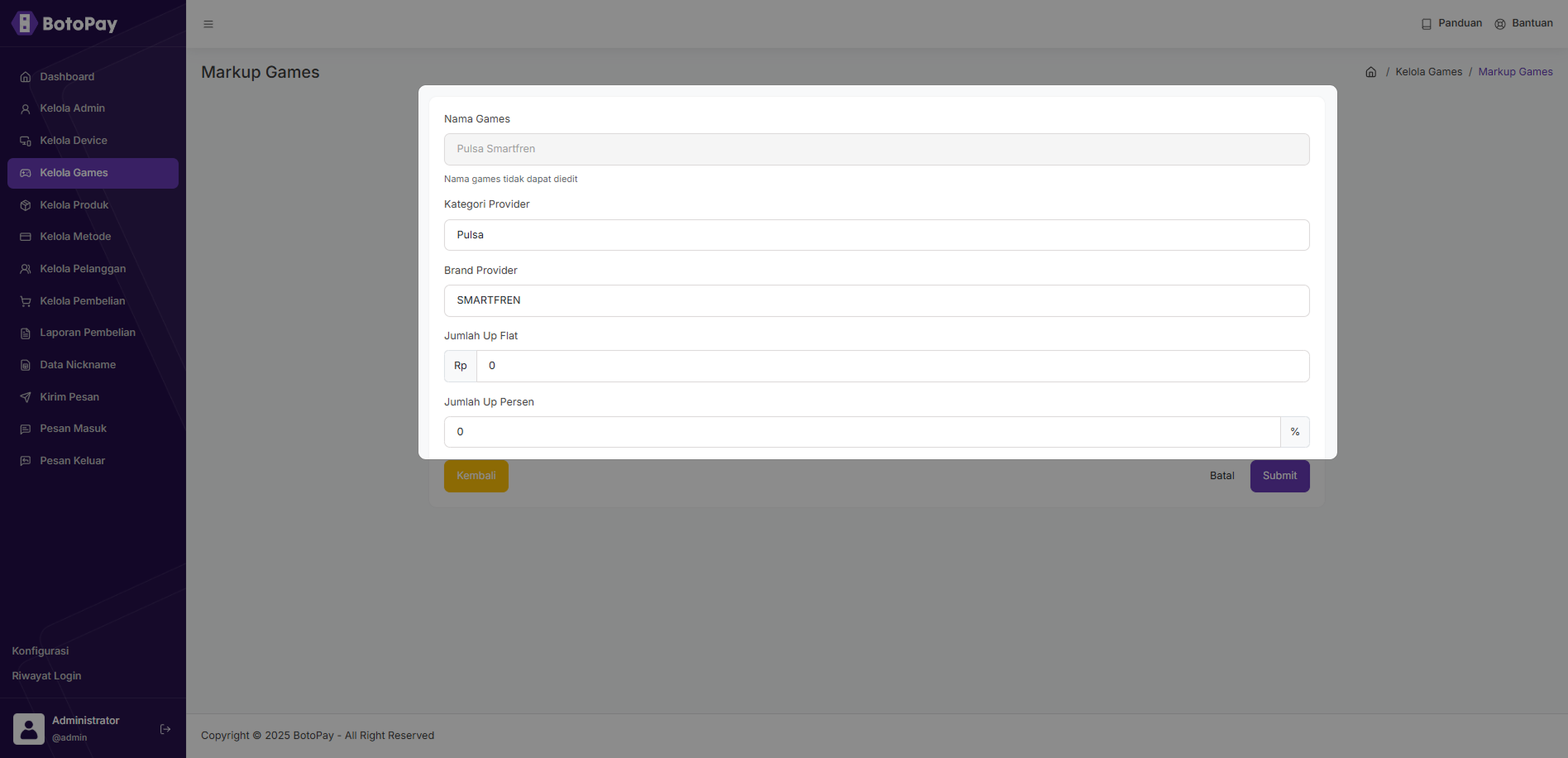Click the 'Nama games tidak dapat diedit' hint

pos(511,179)
